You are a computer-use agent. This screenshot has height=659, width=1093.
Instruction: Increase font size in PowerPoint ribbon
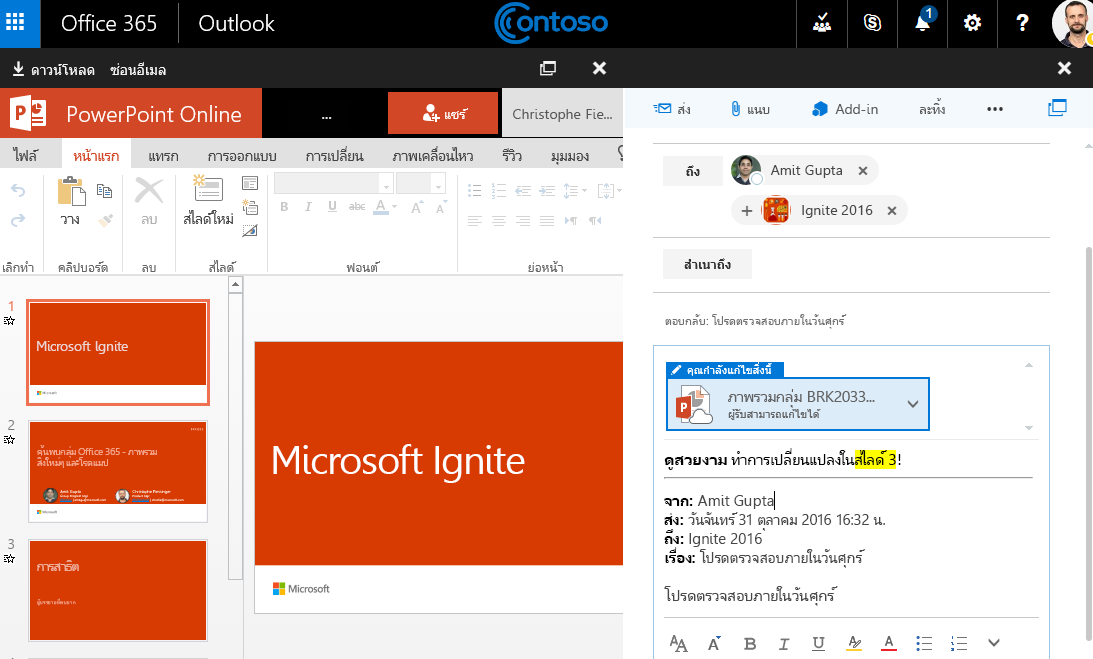tap(416, 207)
